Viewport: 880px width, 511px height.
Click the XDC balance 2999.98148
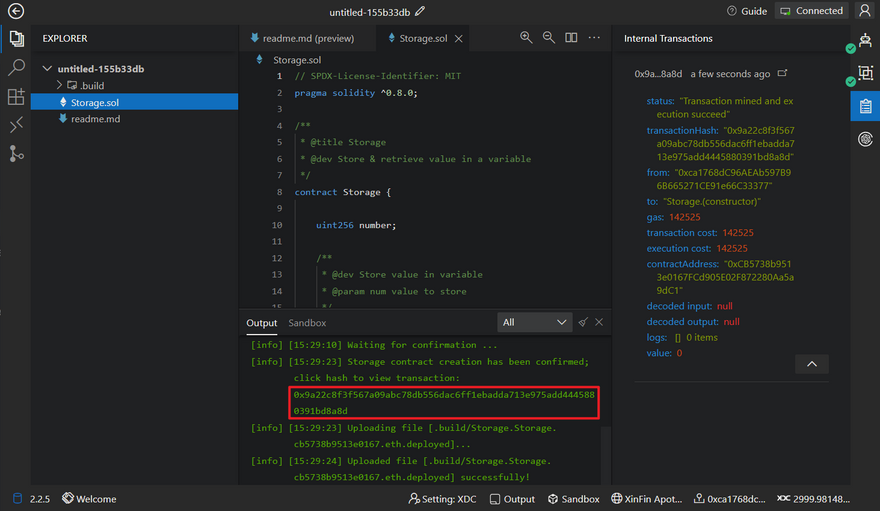coord(813,499)
